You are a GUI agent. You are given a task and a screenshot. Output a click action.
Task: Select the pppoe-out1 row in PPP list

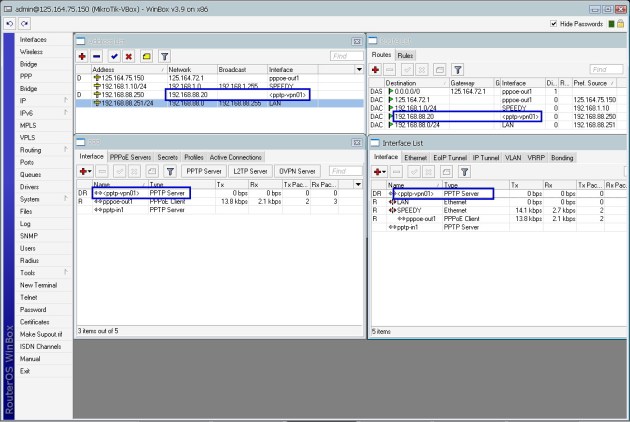[219, 201]
